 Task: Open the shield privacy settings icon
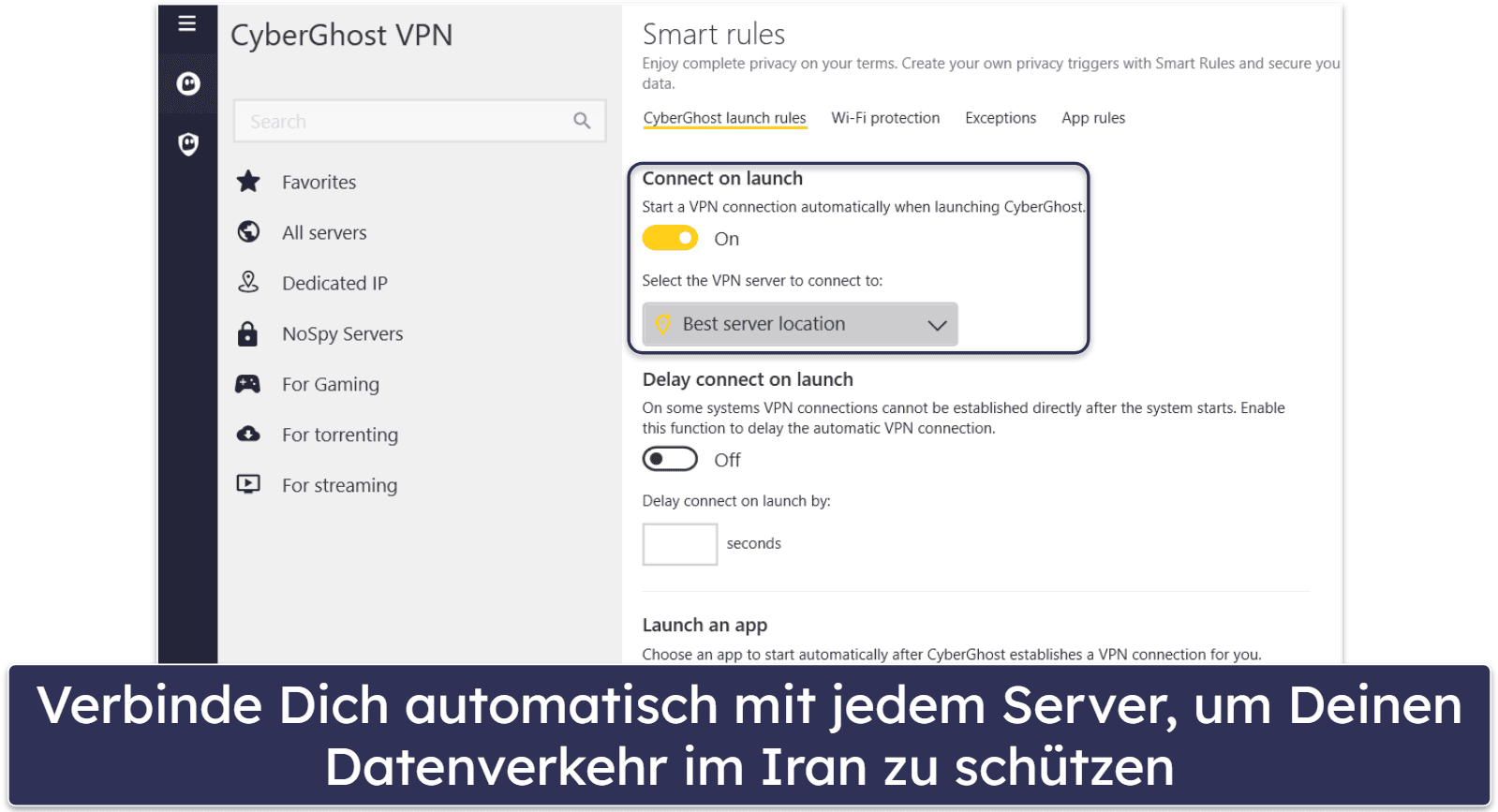click(188, 143)
